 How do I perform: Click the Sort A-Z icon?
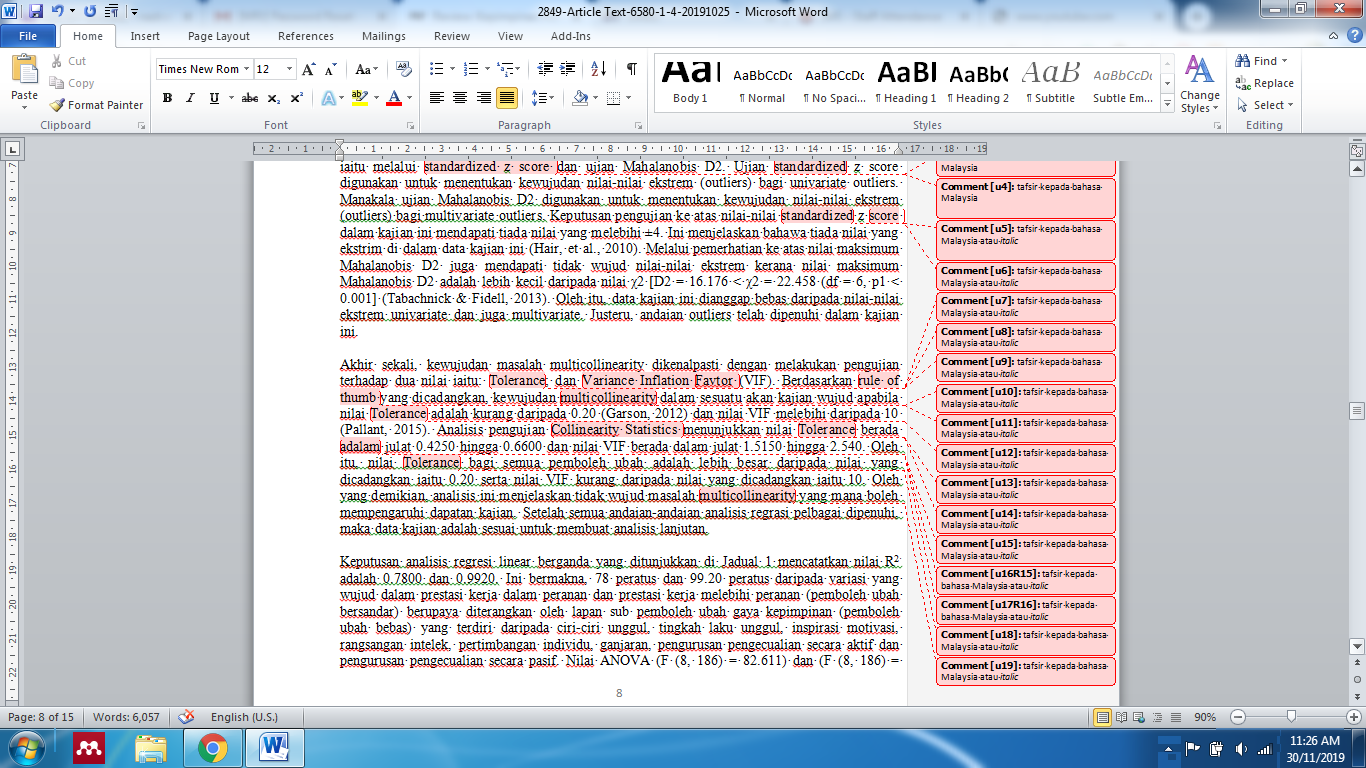tap(598, 69)
